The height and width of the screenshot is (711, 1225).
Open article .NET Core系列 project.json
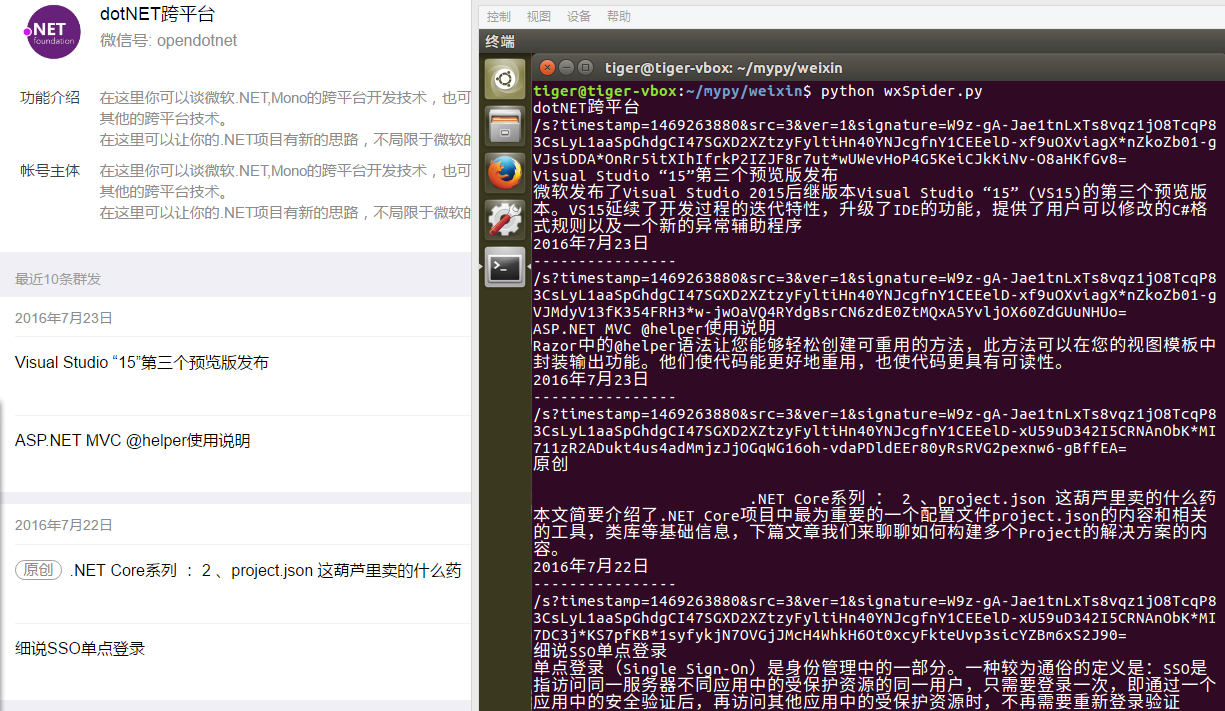(265, 570)
